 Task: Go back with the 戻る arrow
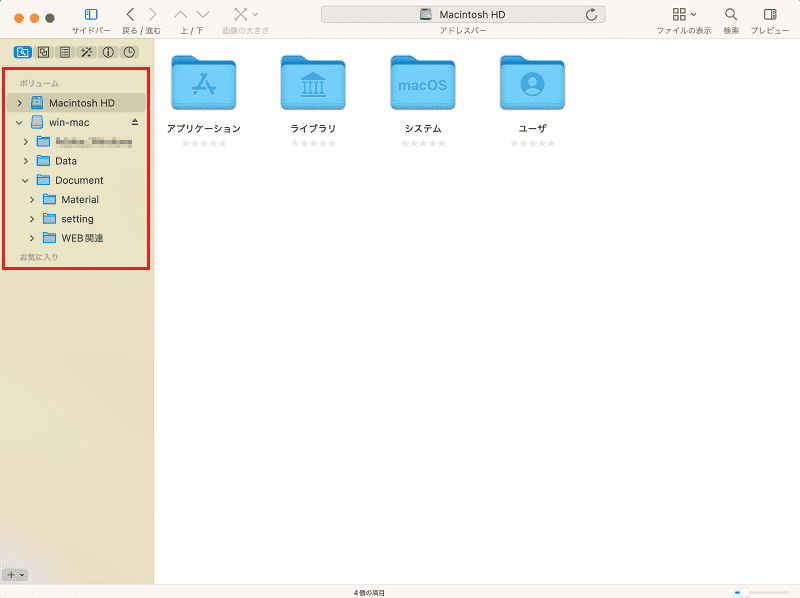[131, 14]
